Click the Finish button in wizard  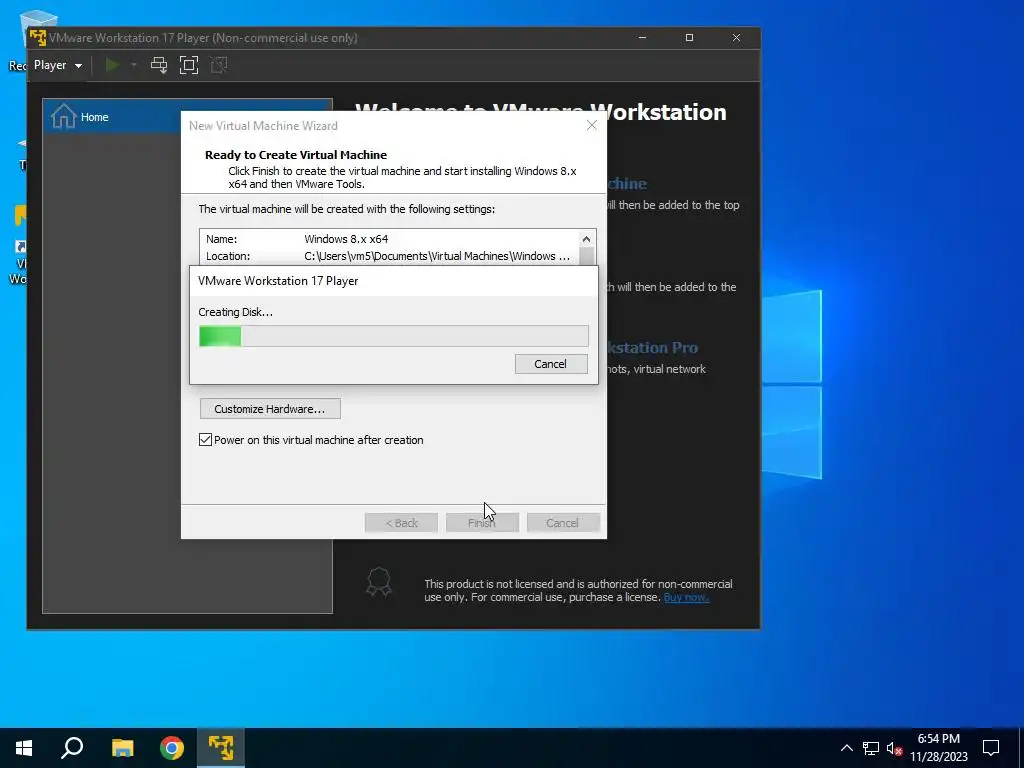[482, 523]
